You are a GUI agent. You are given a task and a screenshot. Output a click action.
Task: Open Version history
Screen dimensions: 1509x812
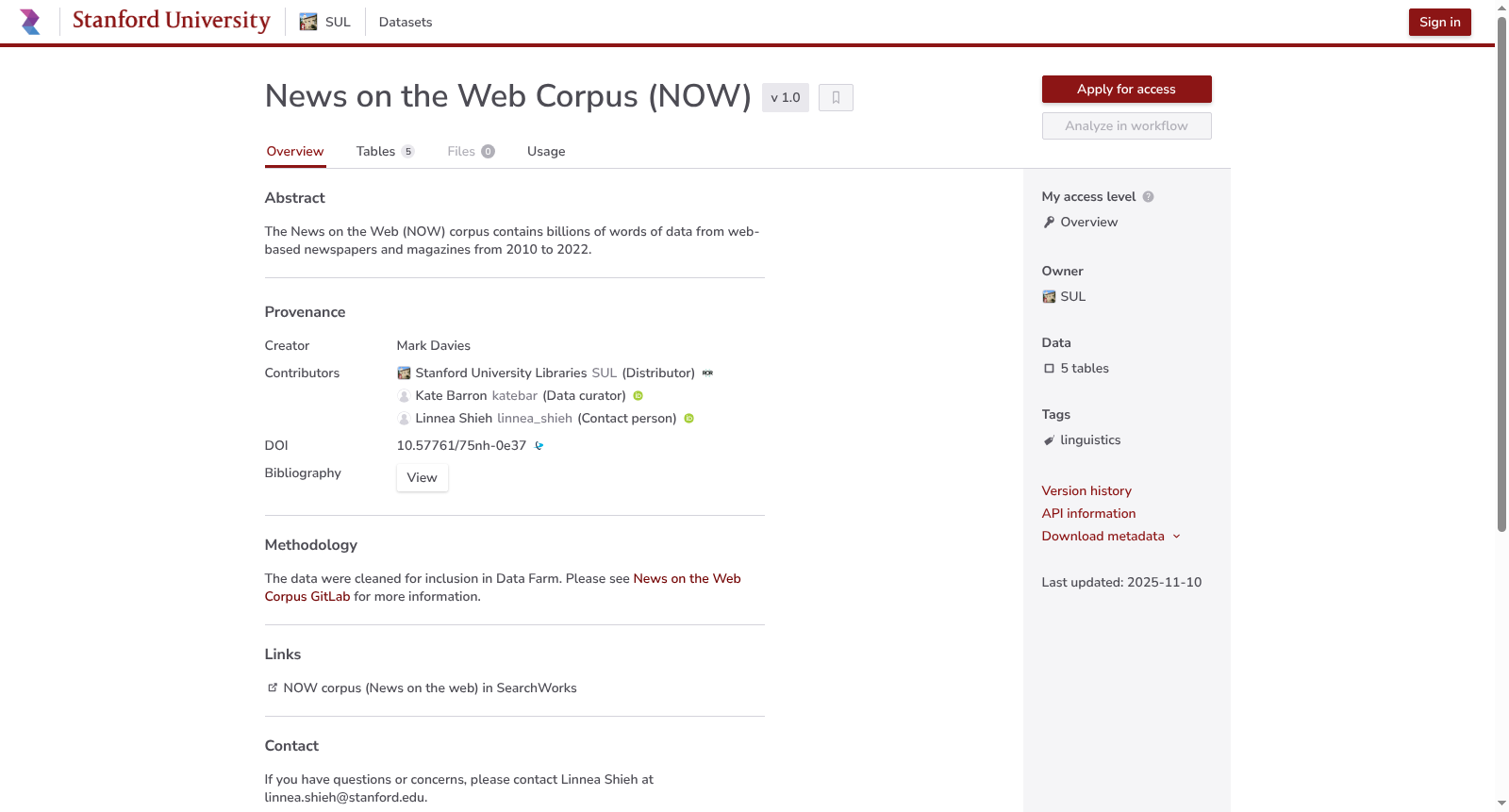(1086, 491)
